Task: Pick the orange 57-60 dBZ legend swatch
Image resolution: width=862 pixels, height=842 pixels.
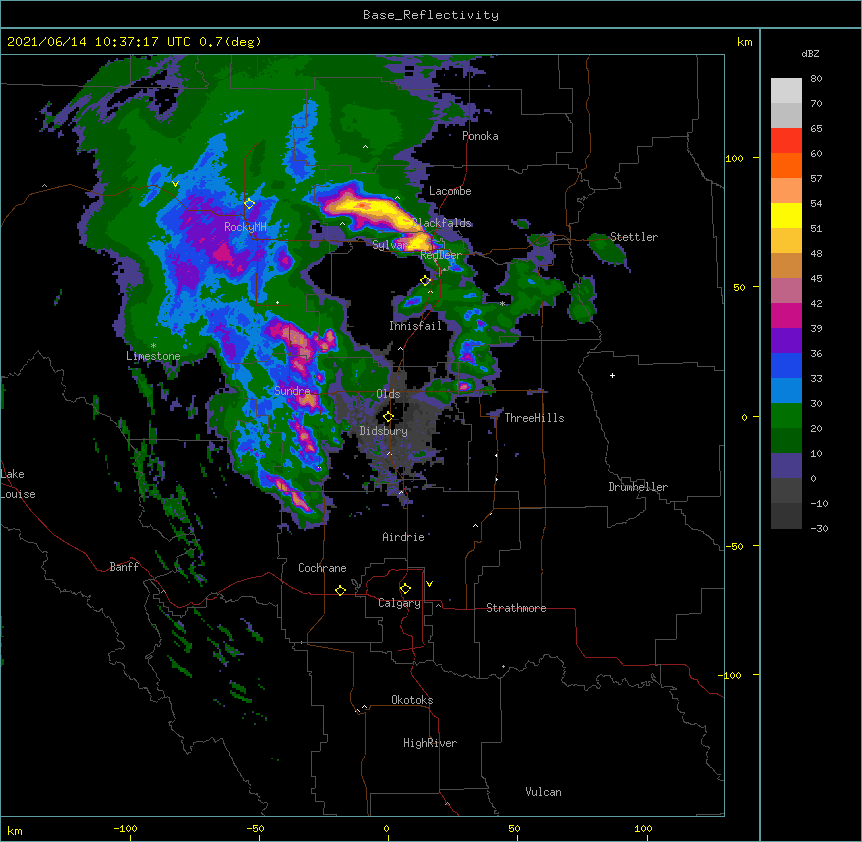Action: pos(786,165)
